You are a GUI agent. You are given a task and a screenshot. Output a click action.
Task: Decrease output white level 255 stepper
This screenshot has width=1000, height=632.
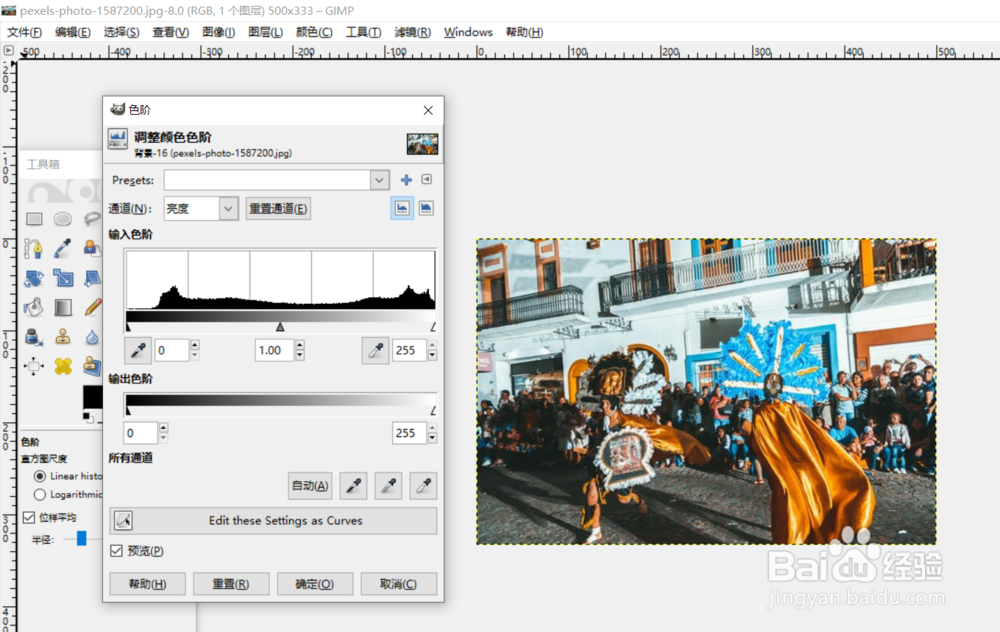432,438
